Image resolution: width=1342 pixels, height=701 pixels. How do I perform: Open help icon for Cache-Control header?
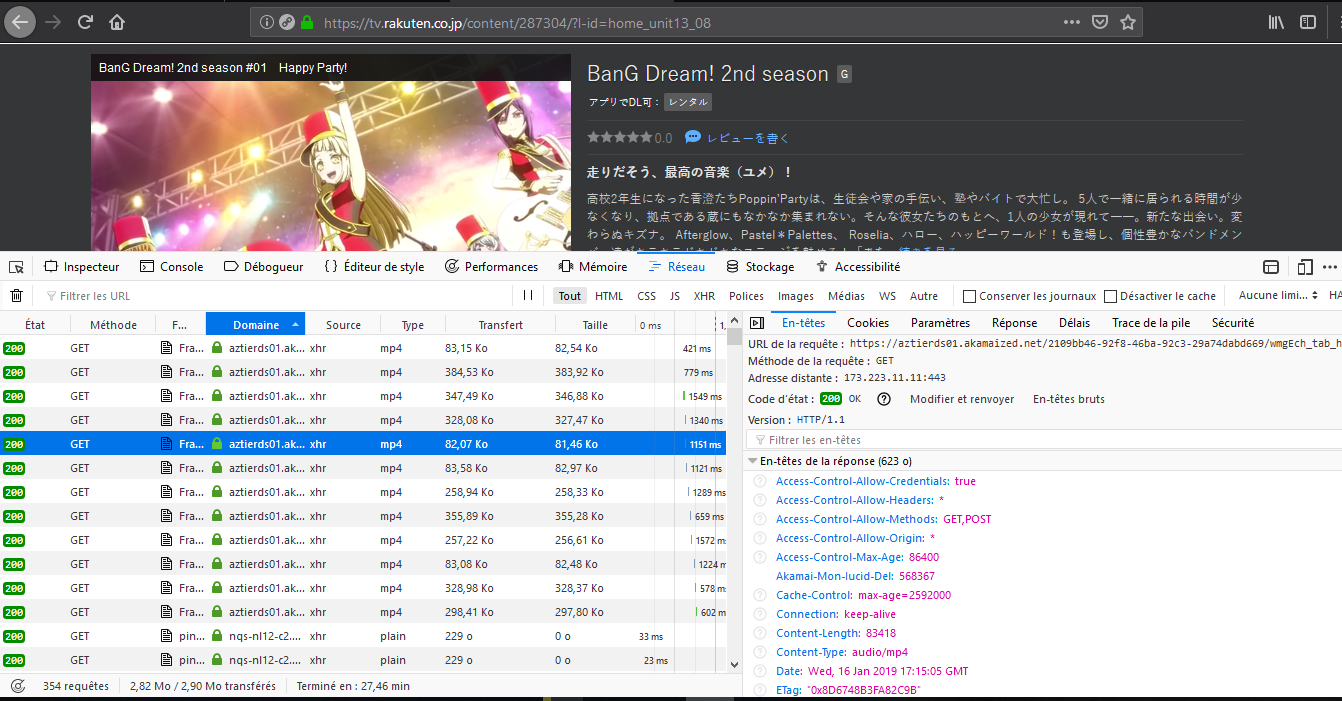pos(760,595)
